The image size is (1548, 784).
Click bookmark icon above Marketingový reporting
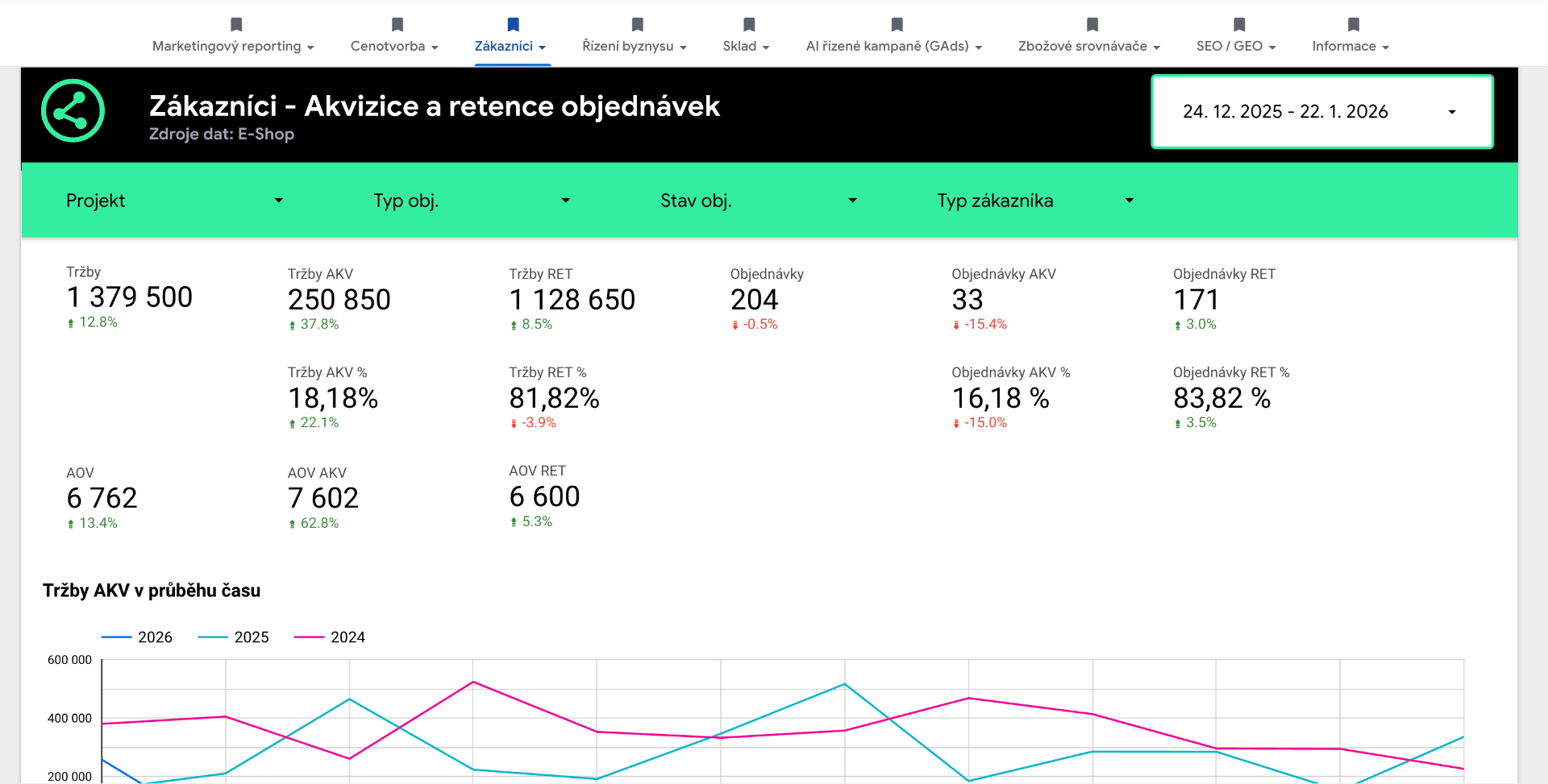pos(236,24)
